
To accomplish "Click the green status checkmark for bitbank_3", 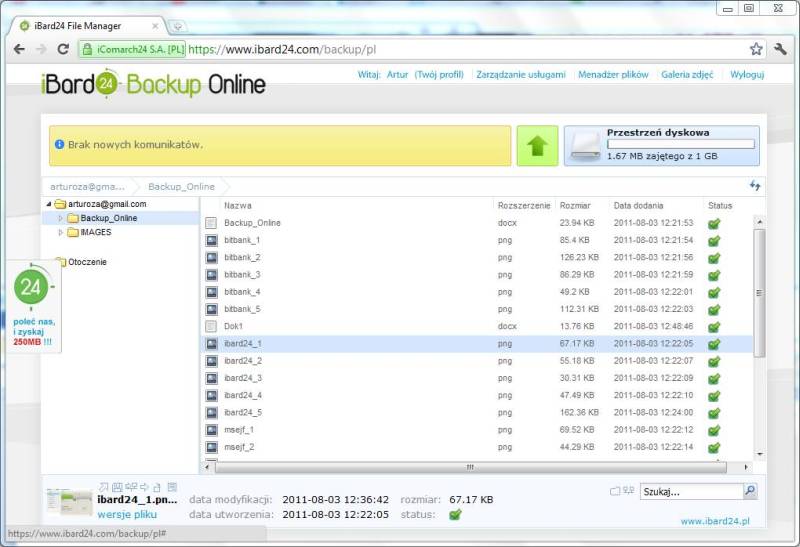I will (x=714, y=274).
